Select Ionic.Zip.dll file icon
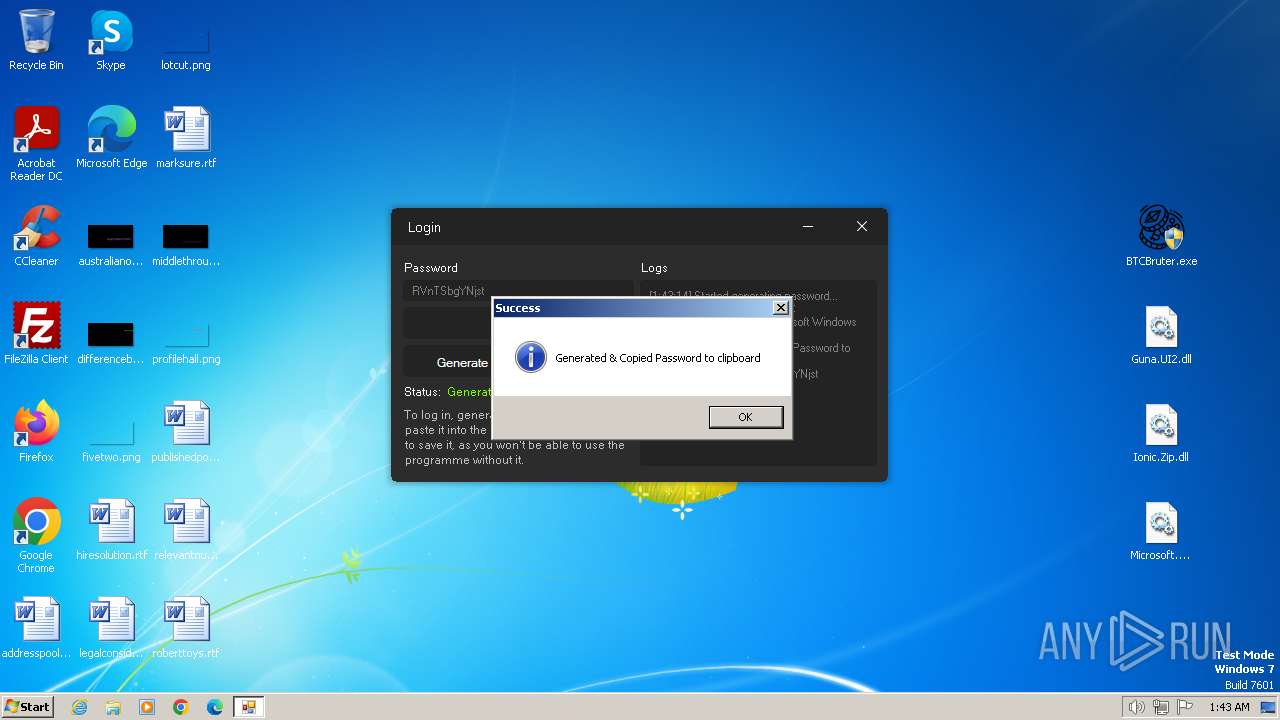Image resolution: width=1280 pixels, height=720 pixels. [x=1161, y=432]
